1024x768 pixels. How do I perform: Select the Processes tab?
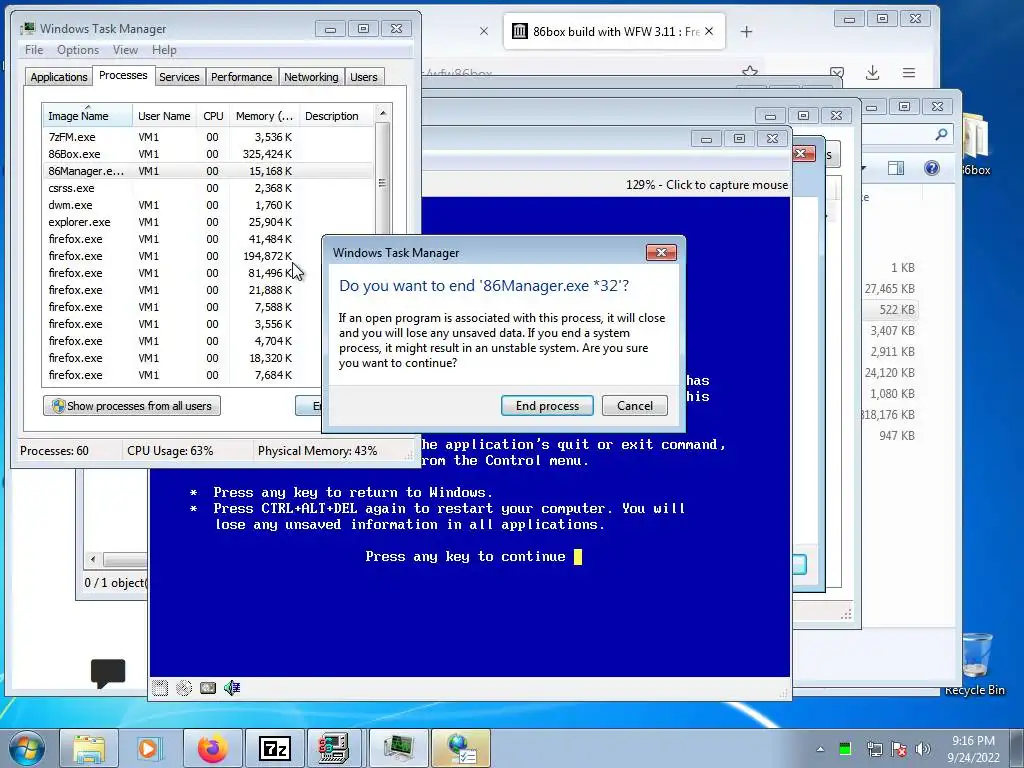click(x=123, y=75)
